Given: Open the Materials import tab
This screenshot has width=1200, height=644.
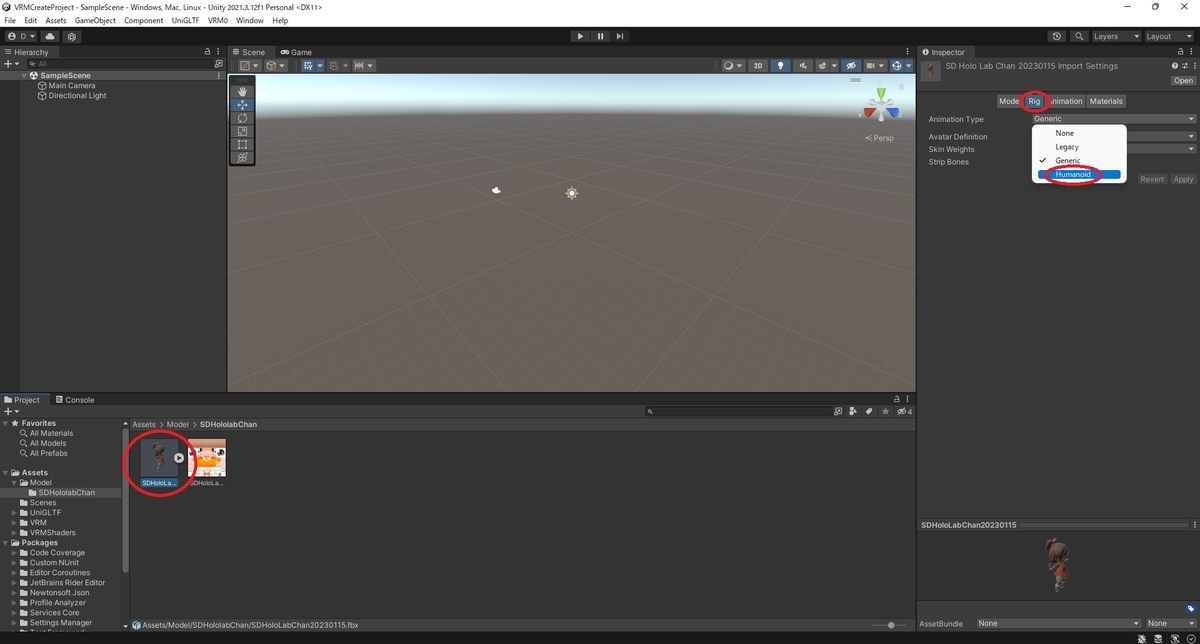Looking at the screenshot, I should [1106, 101].
